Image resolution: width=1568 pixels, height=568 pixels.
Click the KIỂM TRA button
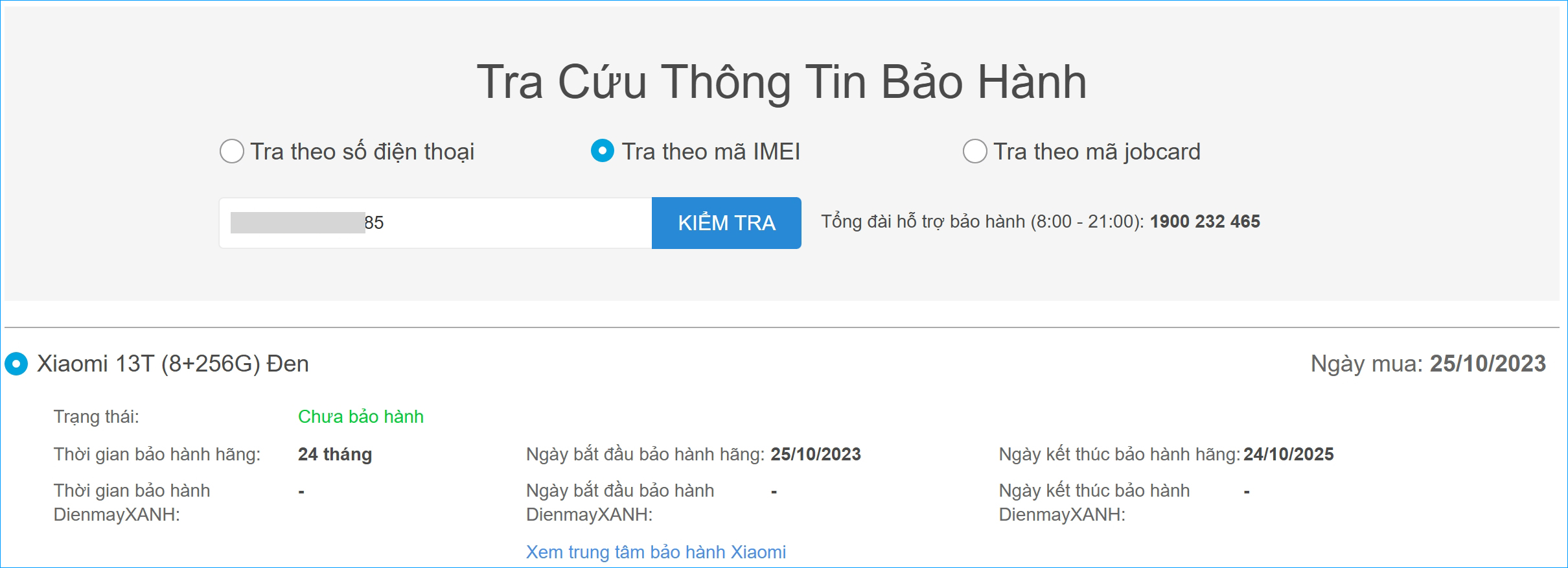pyautogui.click(x=726, y=223)
